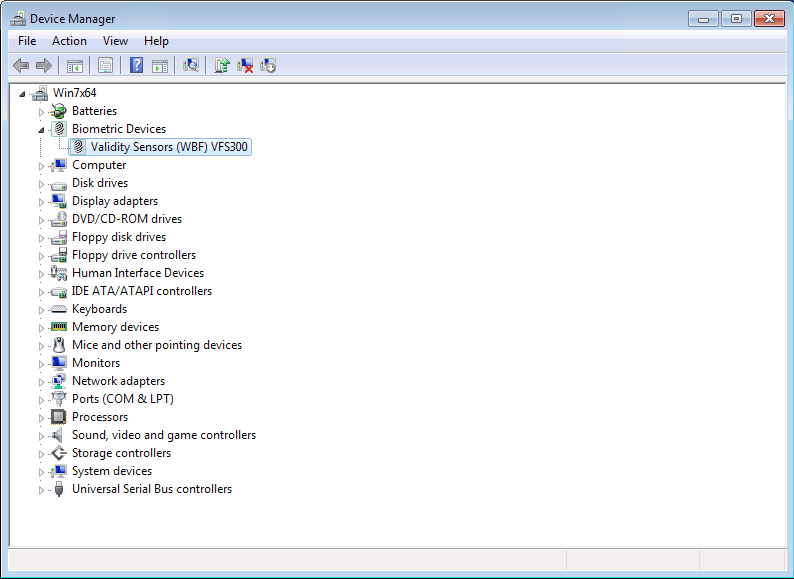Collapse the Win7x64 root node
Screen dimensions: 794x579
[22, 94]
